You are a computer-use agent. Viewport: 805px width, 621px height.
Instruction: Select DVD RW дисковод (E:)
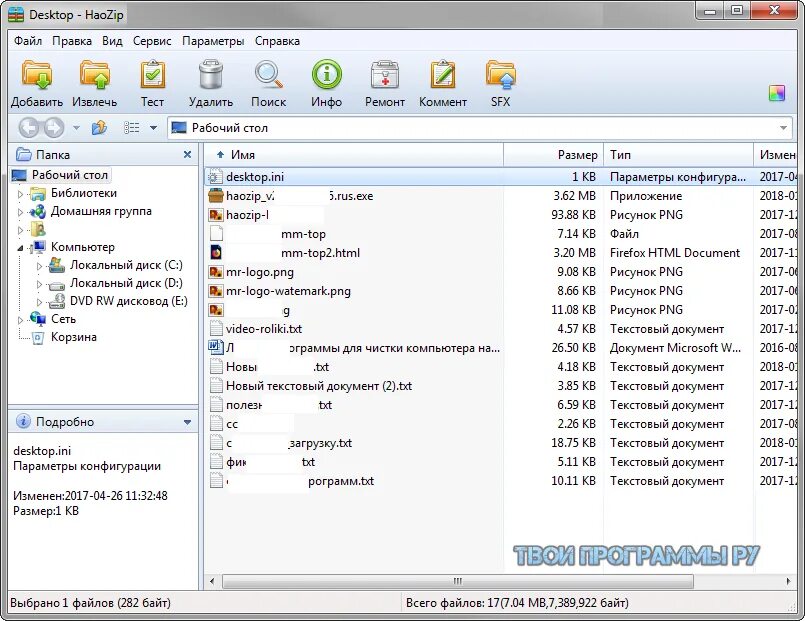coord(129,301)
